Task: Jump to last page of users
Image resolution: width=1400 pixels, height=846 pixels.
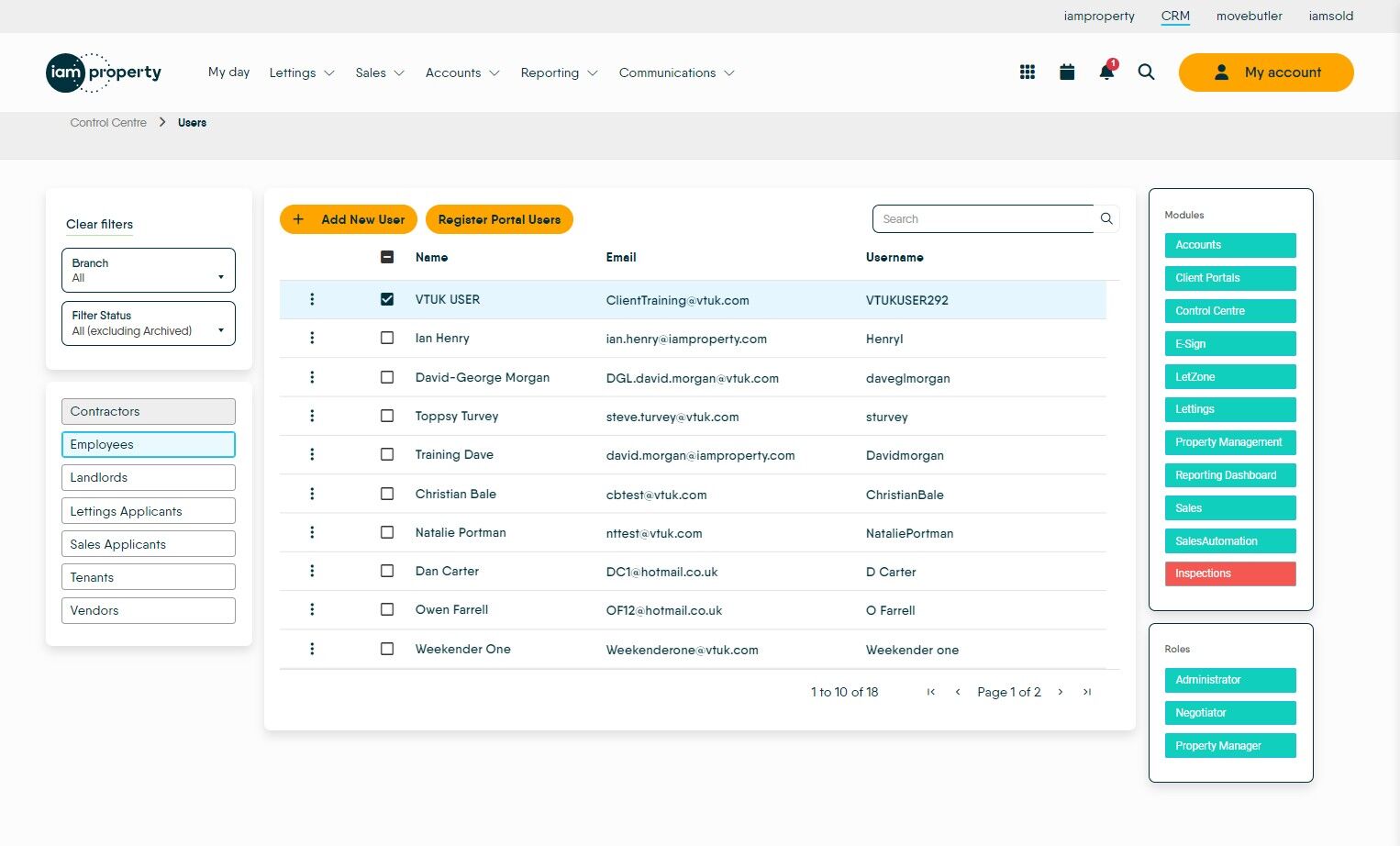Action: (x=1087, y=692)
